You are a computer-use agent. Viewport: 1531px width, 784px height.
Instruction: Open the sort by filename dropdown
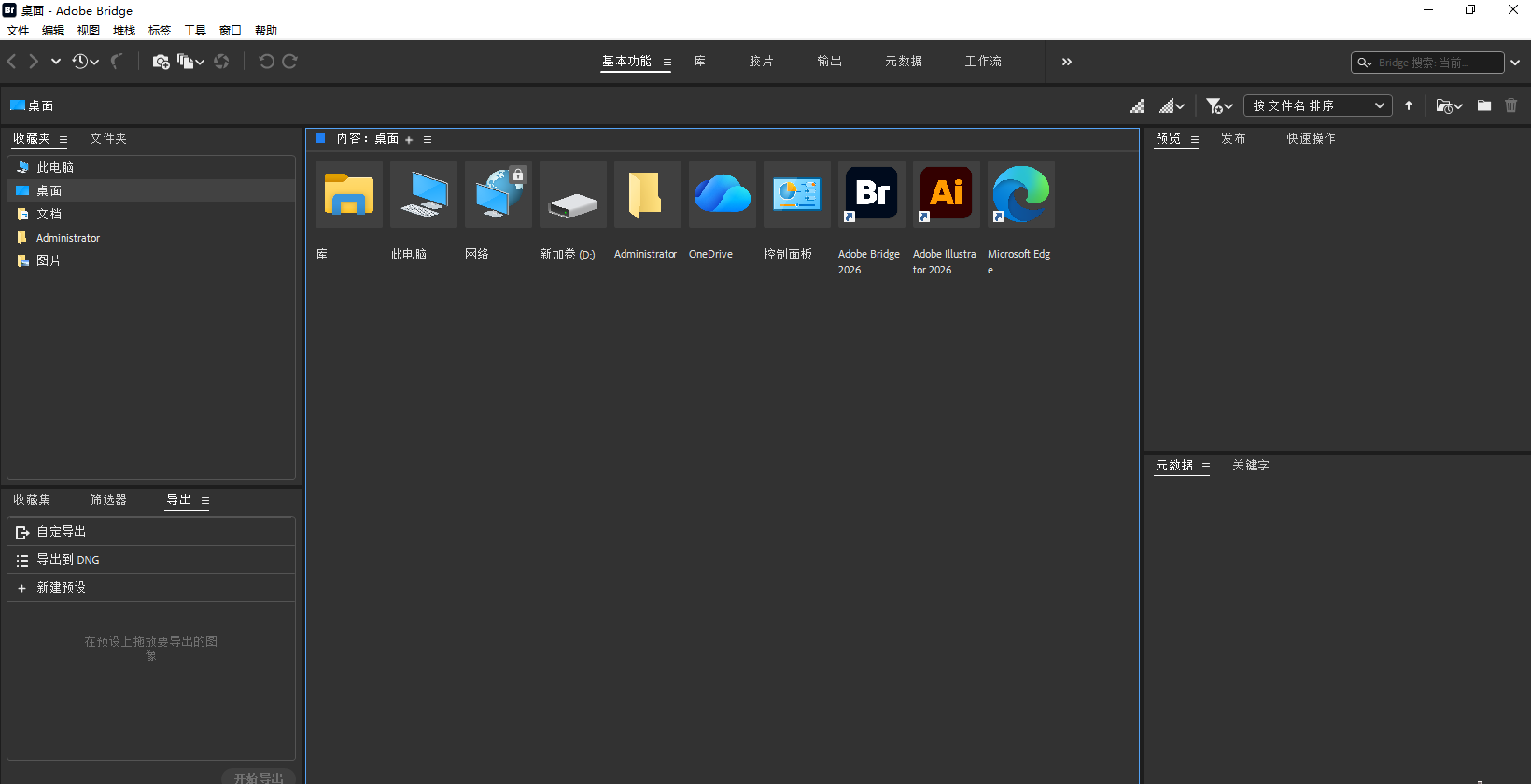(1317, 105)
